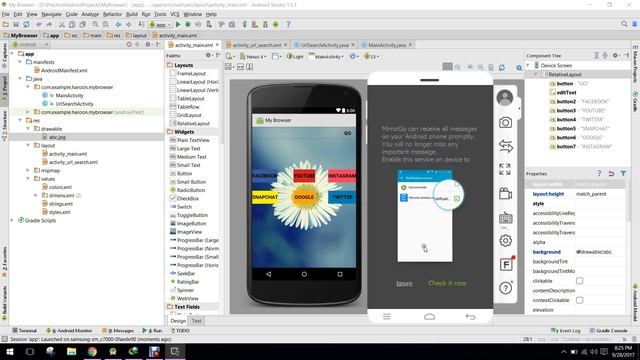Run the app with green play icon
This screenshot has height=360, width=640.
click(178, 24)
